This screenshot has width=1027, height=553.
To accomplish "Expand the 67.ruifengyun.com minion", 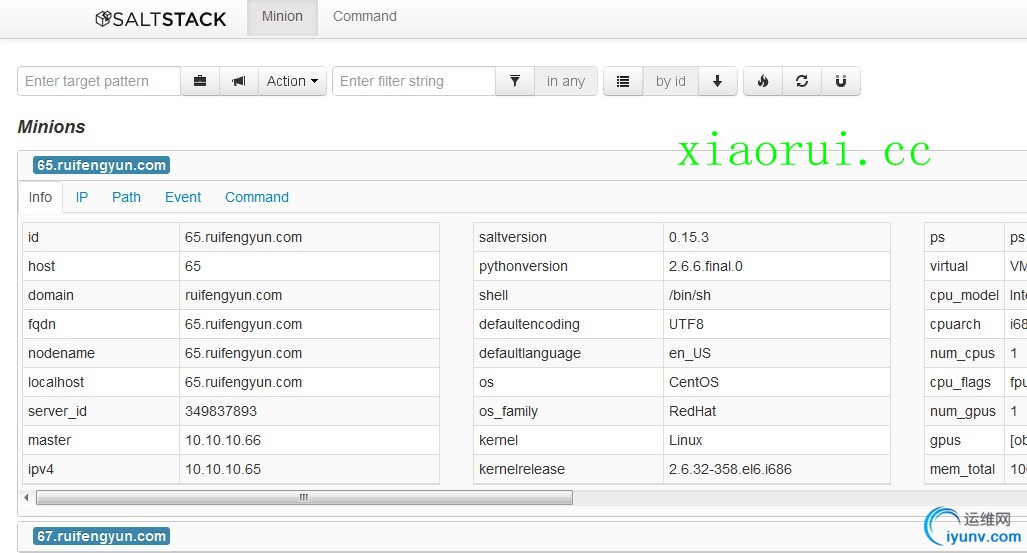I will (x=102, y=536).
